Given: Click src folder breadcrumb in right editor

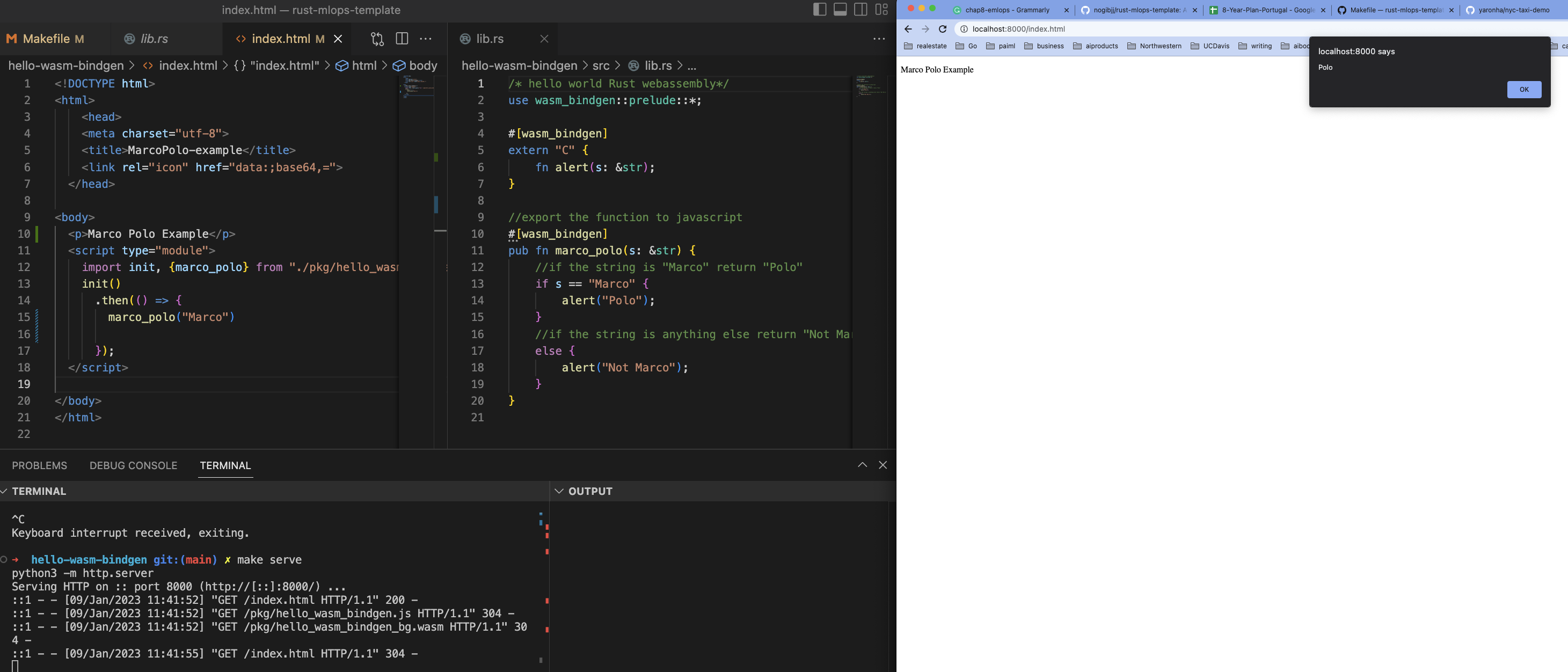Looking at the screenshot, I should point(601,65).
